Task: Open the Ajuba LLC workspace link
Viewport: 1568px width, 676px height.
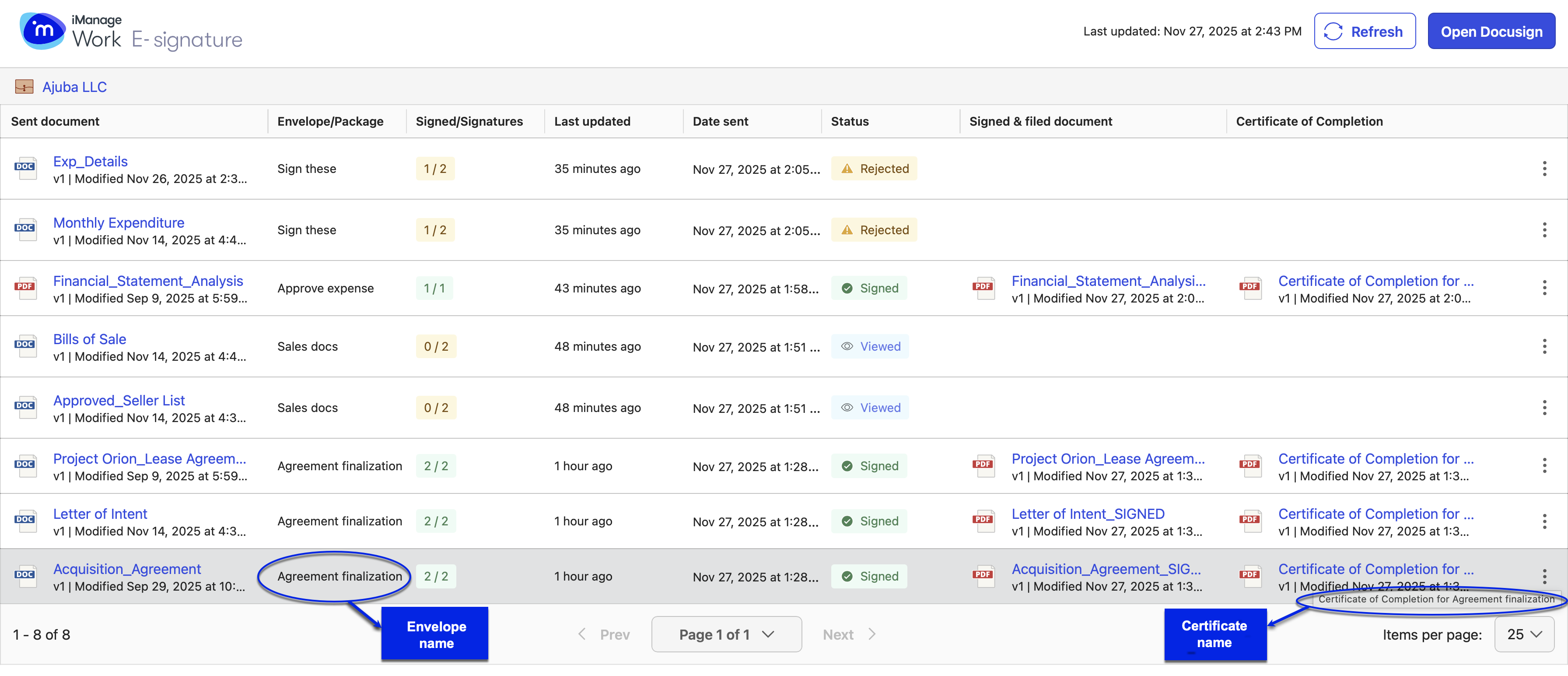Action: (74, 87)
